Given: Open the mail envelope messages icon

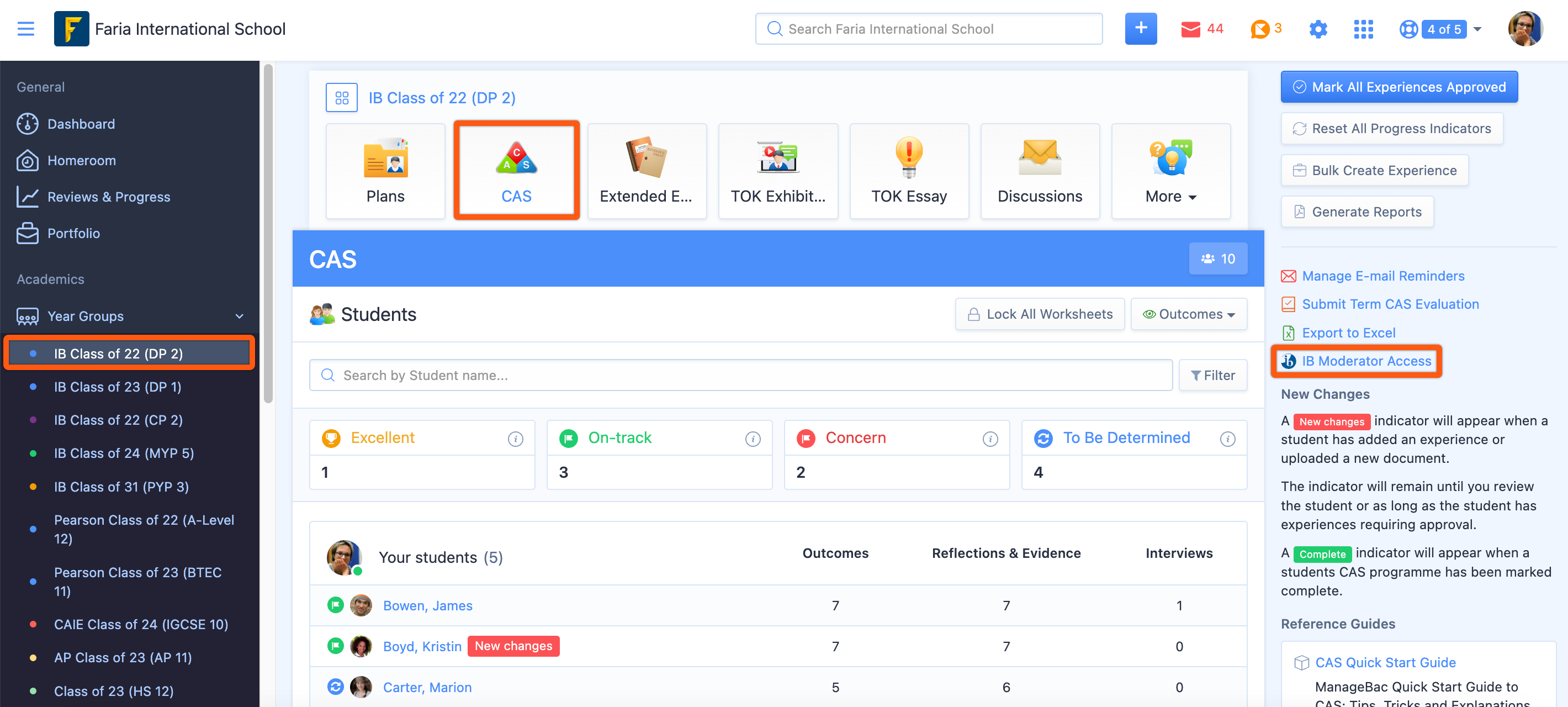Looking at the screenshot, I should (1190, 29).
